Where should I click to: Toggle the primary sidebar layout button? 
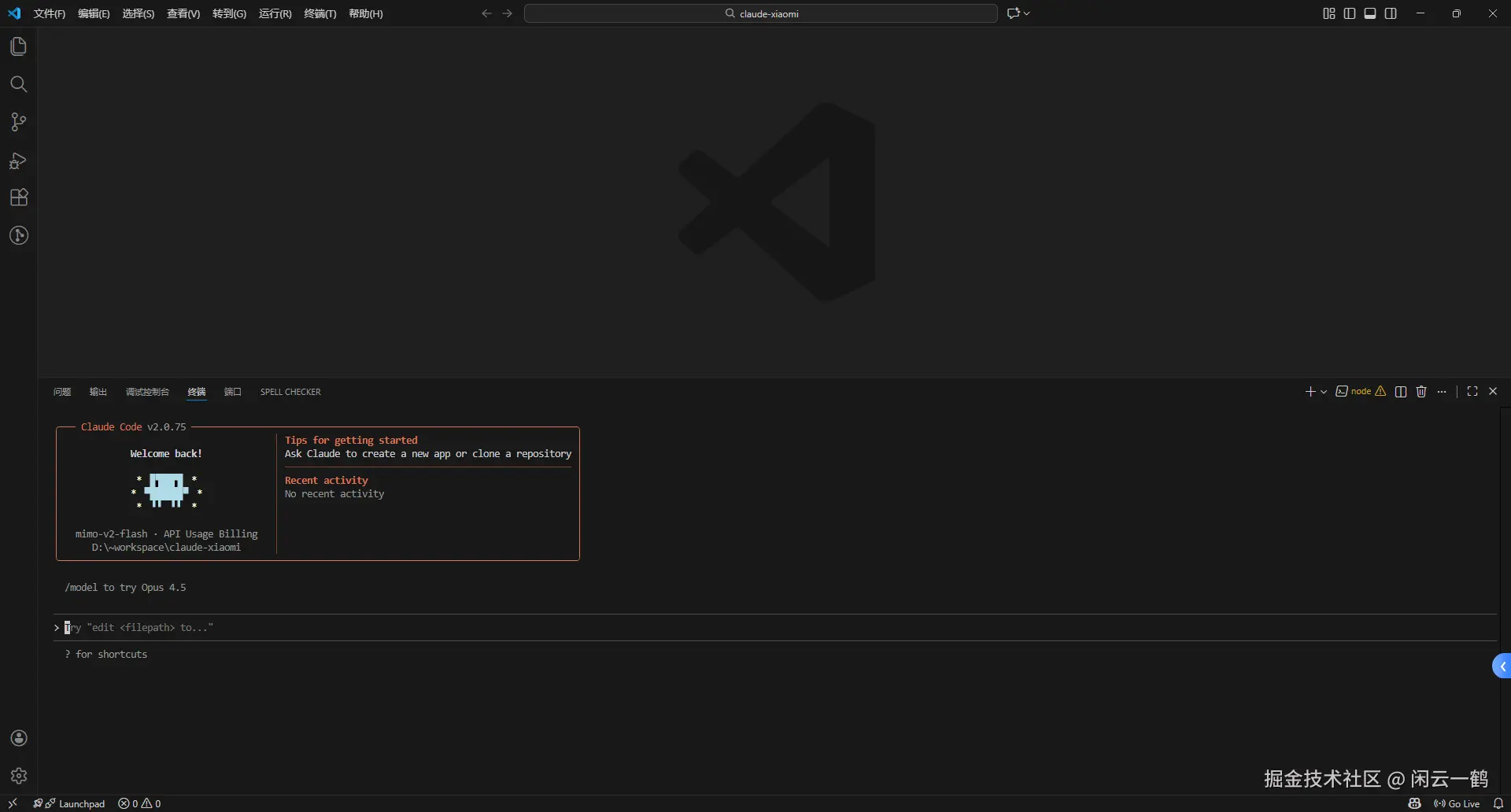click(x=1350, y=13)
